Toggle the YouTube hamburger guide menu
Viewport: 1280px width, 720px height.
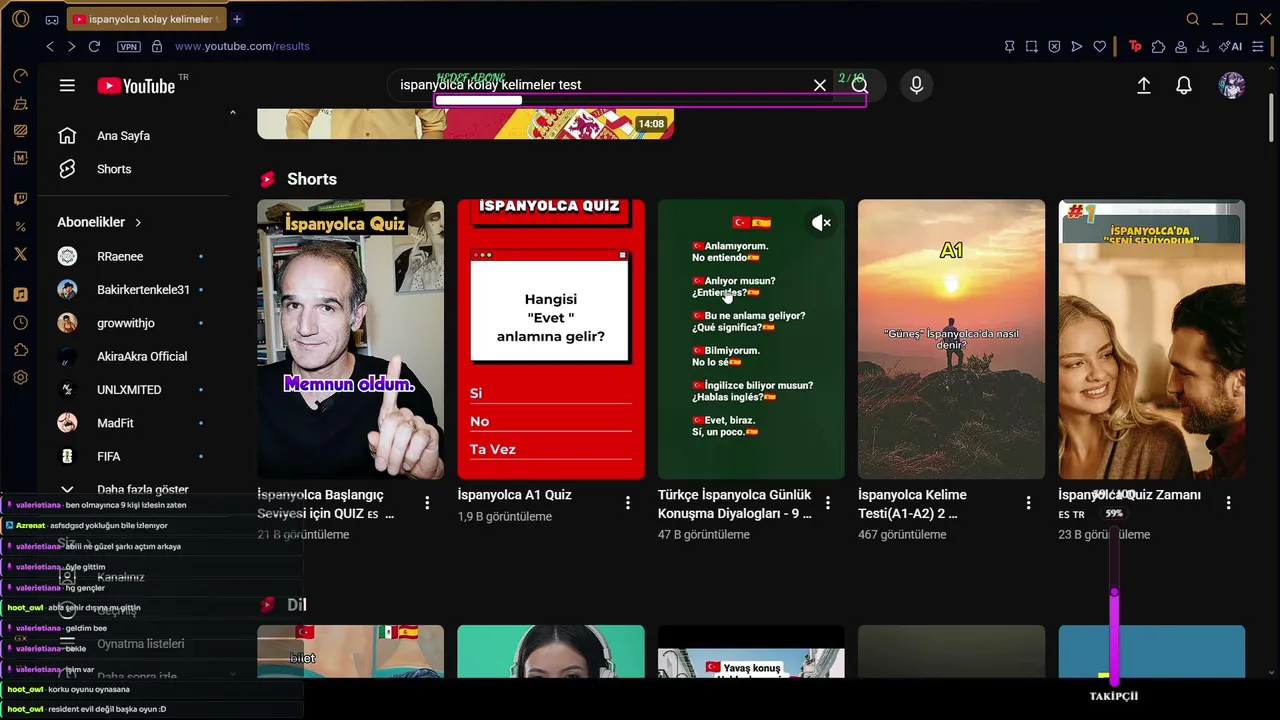tap(67, 86)
